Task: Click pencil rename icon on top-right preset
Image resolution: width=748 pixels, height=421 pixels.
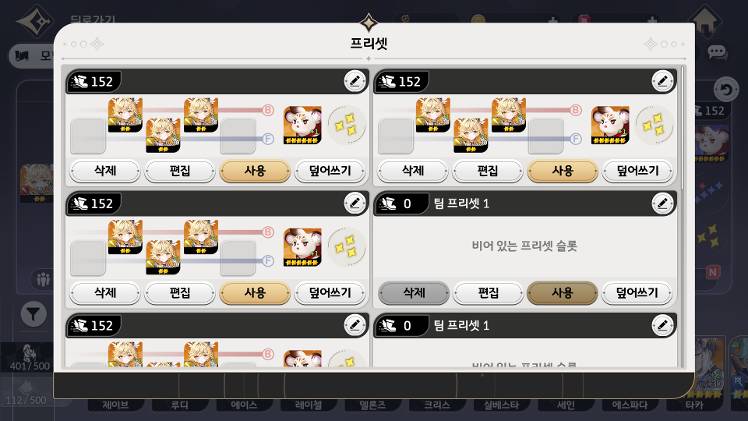Action: pyautogui.click(x=662, y=82)
